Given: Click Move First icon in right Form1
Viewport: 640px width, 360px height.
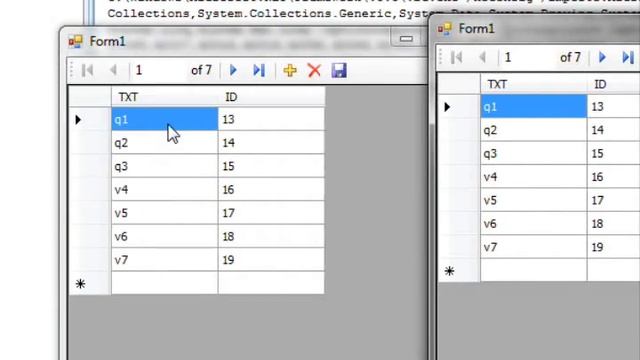Looking at the screenshot, I should point(456,58).
